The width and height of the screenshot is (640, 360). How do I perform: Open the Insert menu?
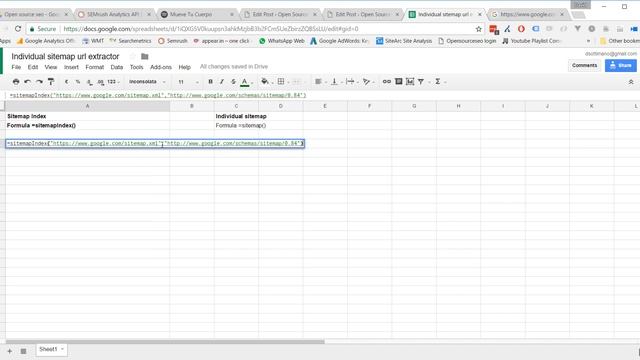pos(71,67)
